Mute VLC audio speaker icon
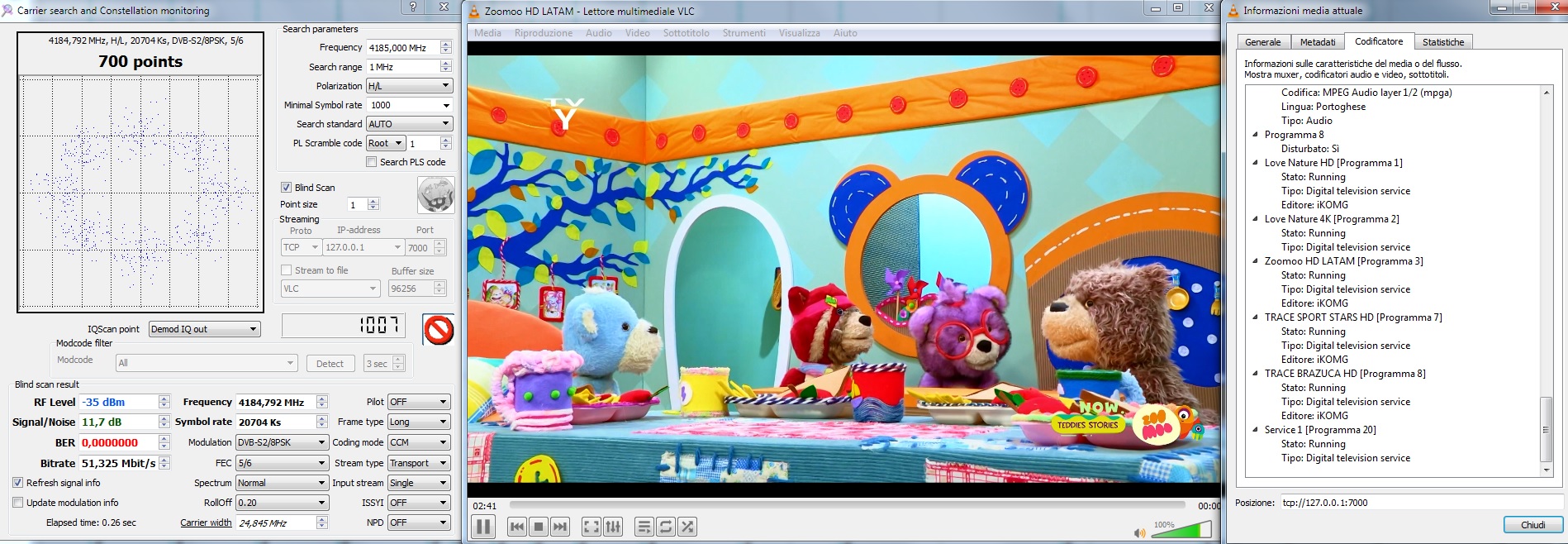 [1140, 533]
